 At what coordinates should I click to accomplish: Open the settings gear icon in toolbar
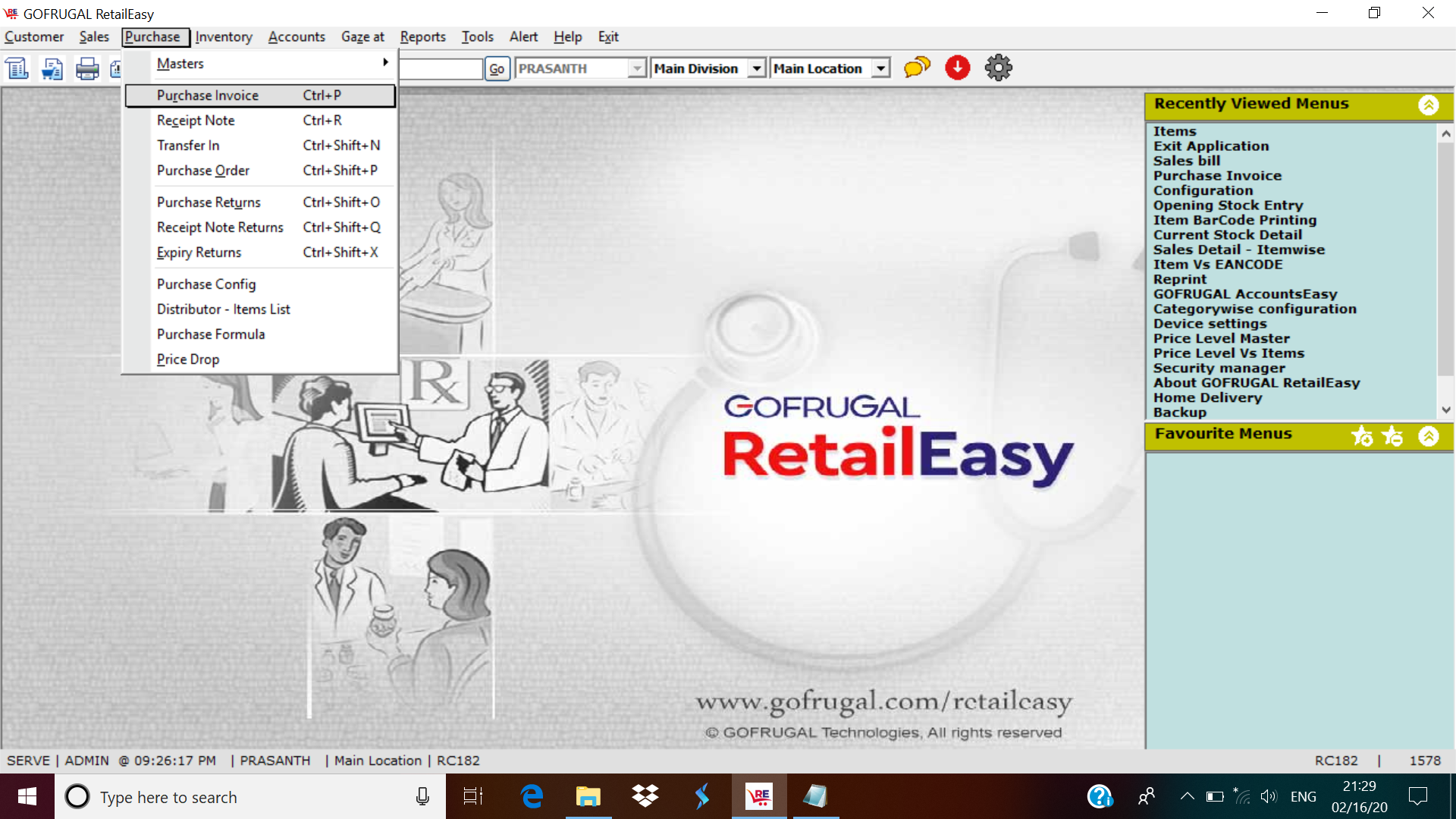coord(998,67)
